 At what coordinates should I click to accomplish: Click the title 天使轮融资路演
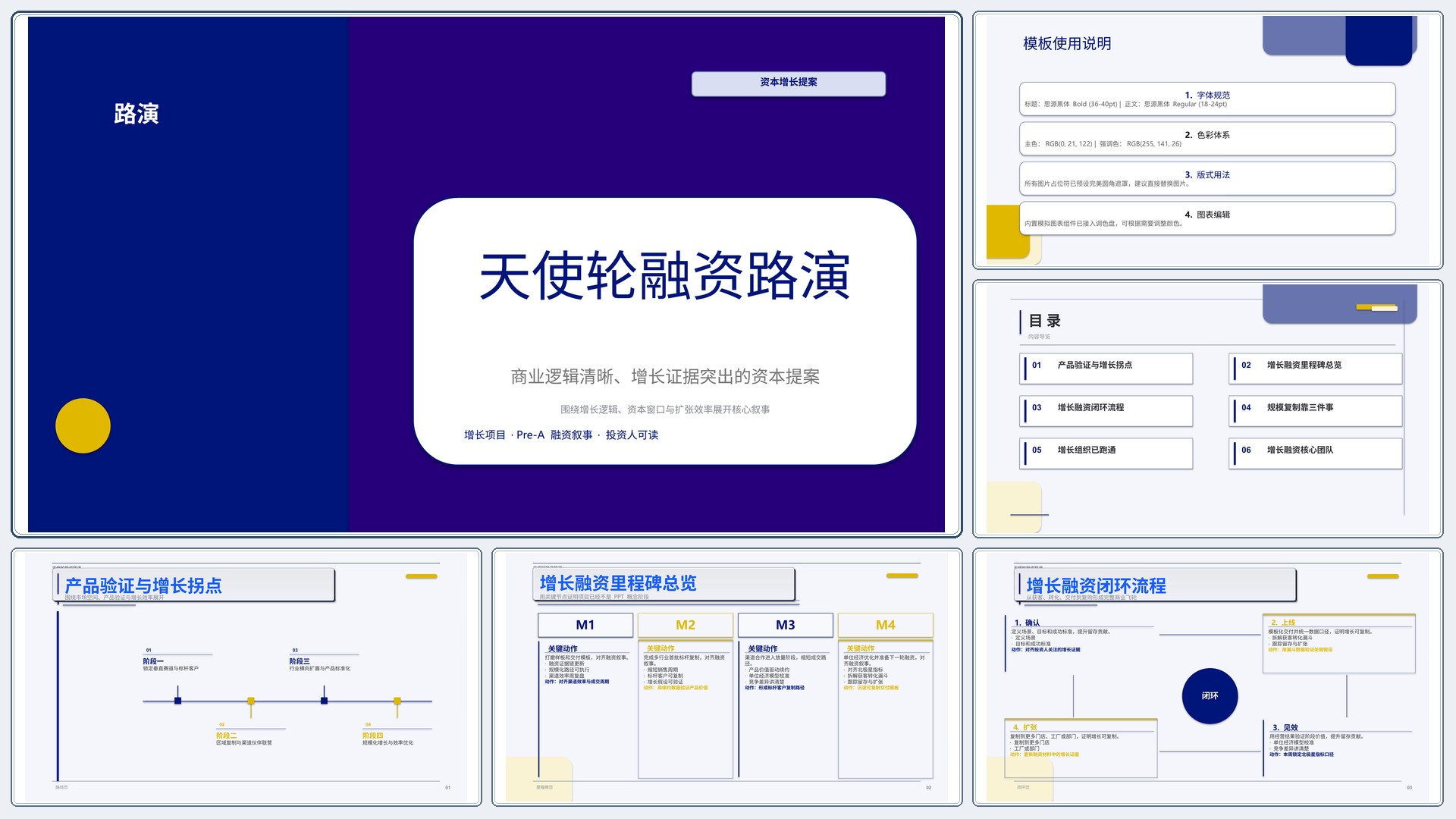[665, 275]
